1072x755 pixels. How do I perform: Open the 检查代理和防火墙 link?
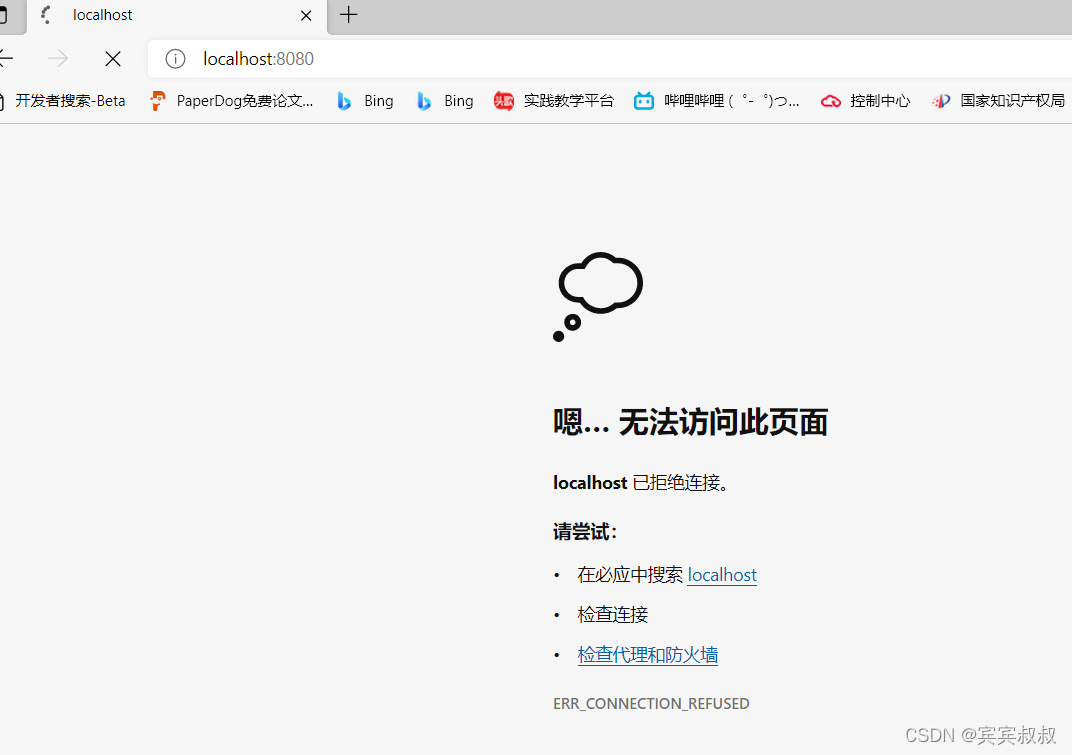click(x=647, y=654)
